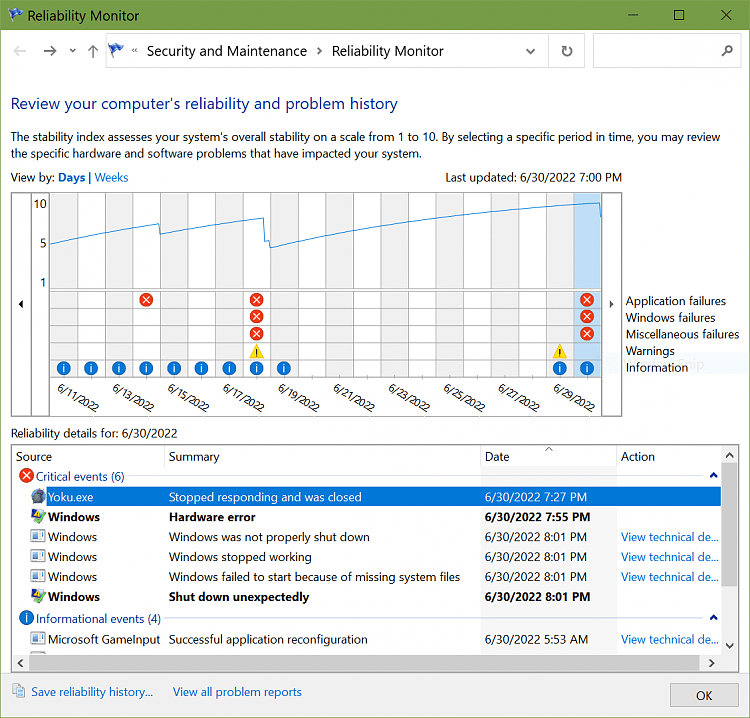Go back using the Back arrow
750x718 pixels.
click(20, 51)
